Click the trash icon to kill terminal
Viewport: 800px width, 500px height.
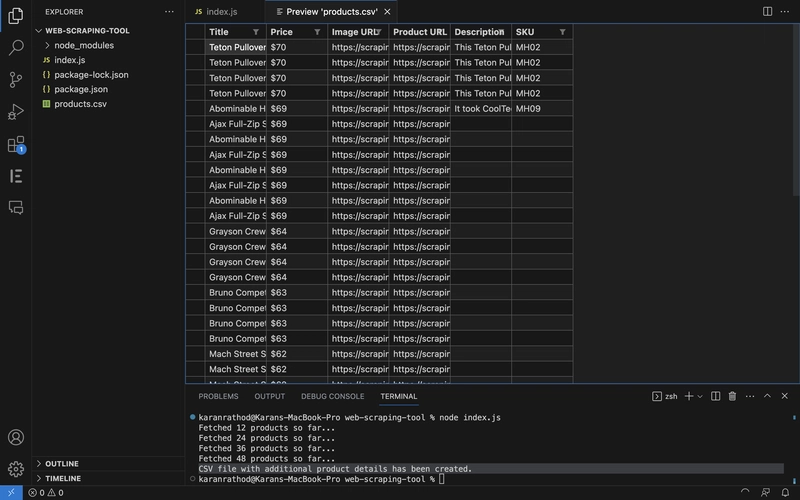click(732, 396)
